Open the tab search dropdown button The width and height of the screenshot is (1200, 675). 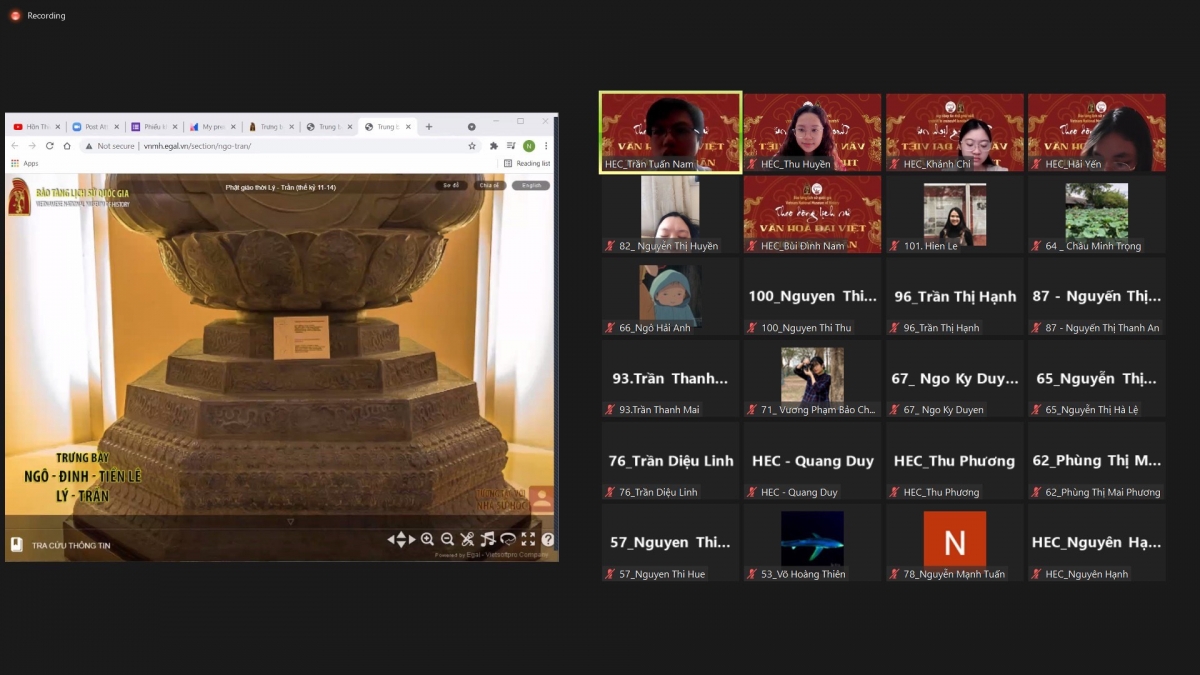(472, 127)
